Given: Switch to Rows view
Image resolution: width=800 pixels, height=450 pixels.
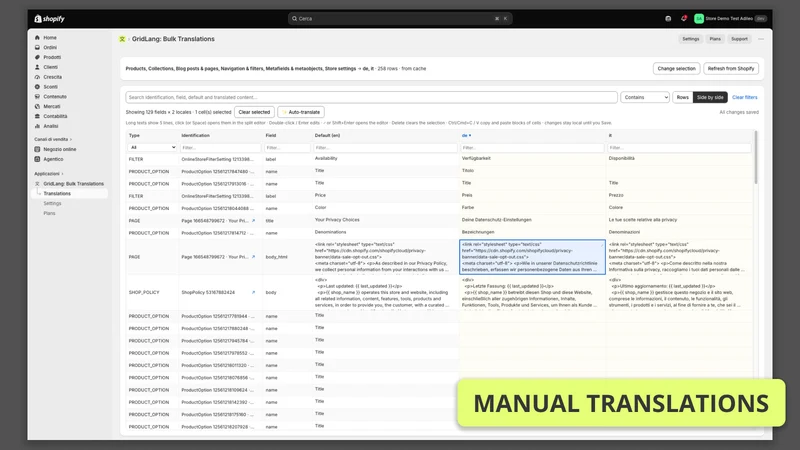Looking at the screenshot, I should pos(683,97).
